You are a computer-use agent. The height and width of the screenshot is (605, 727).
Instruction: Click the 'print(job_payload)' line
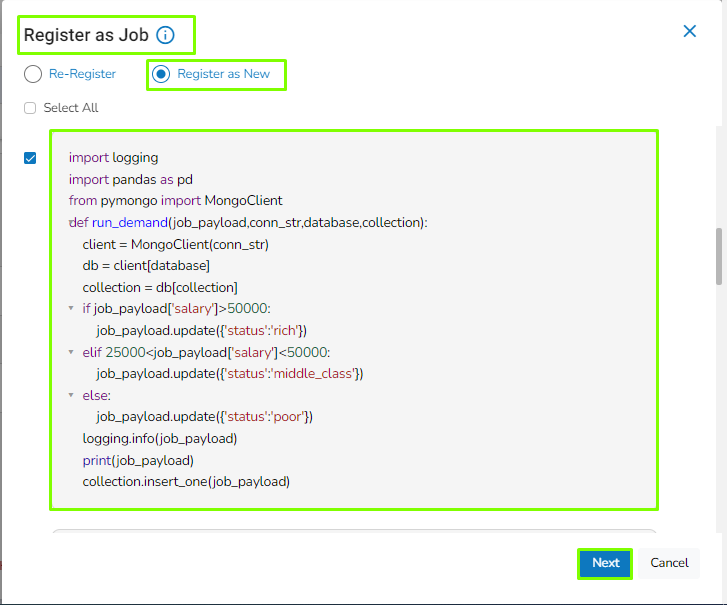(138, 460)
